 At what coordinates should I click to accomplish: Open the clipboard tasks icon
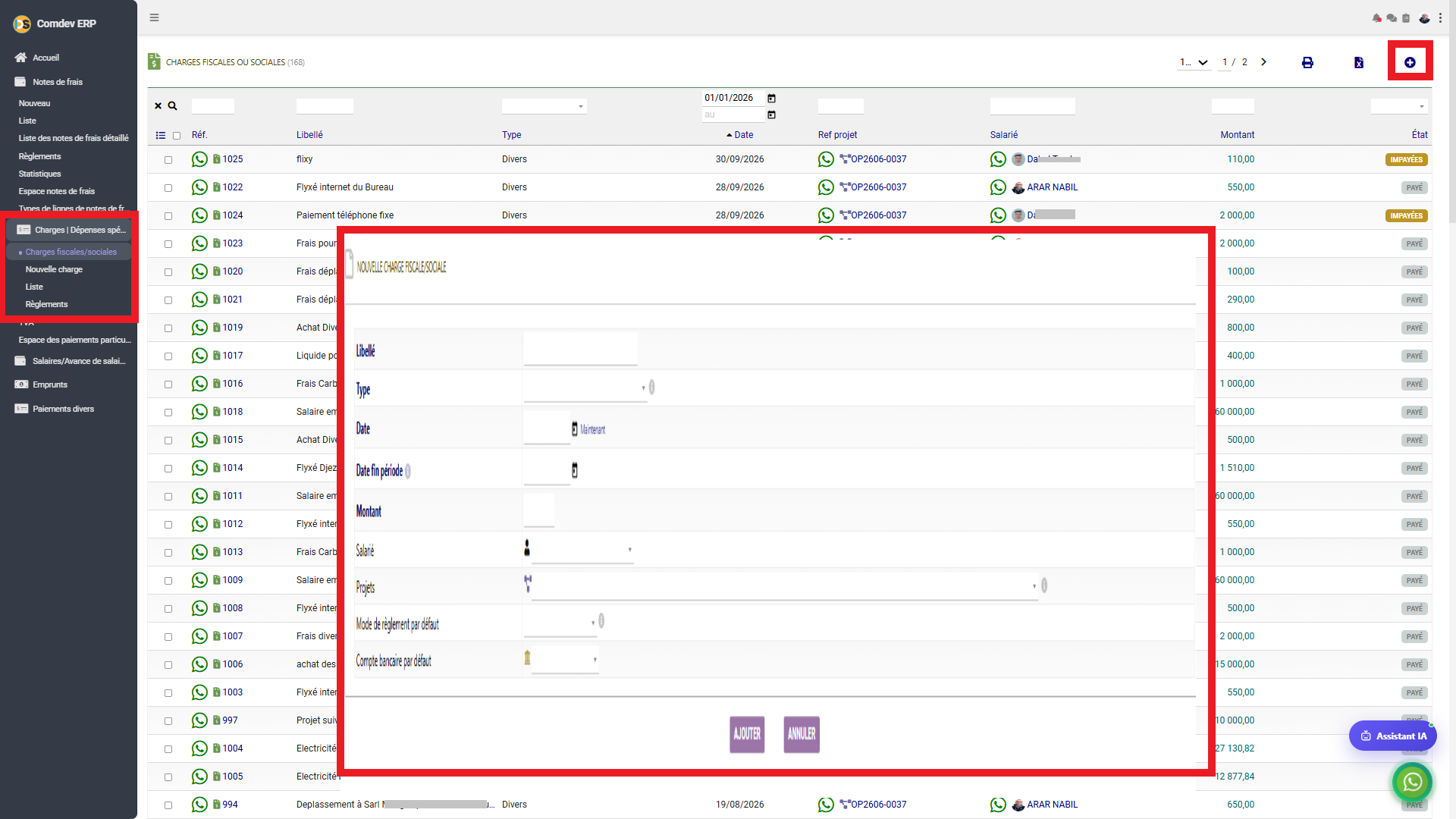(1406, 18)
